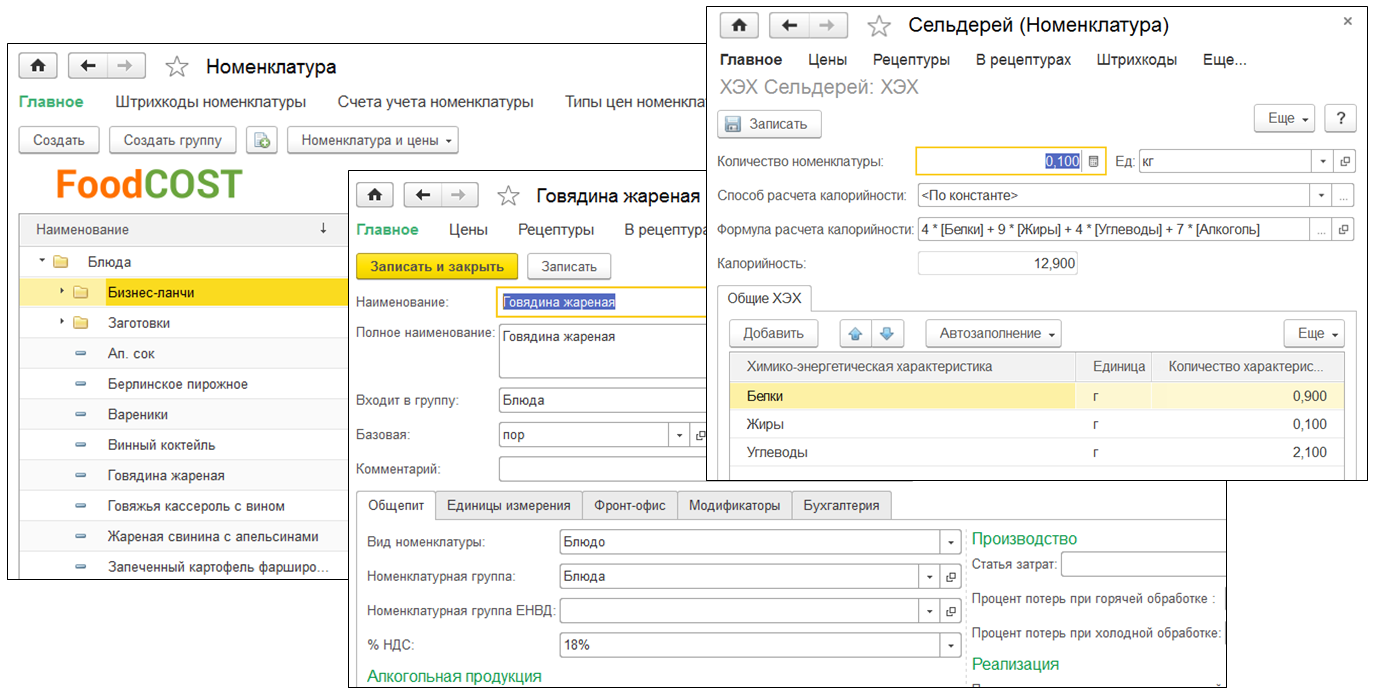Close the Сельдерей window
The height and width of the screenshot is (692, 1377).
point(1347,21)
